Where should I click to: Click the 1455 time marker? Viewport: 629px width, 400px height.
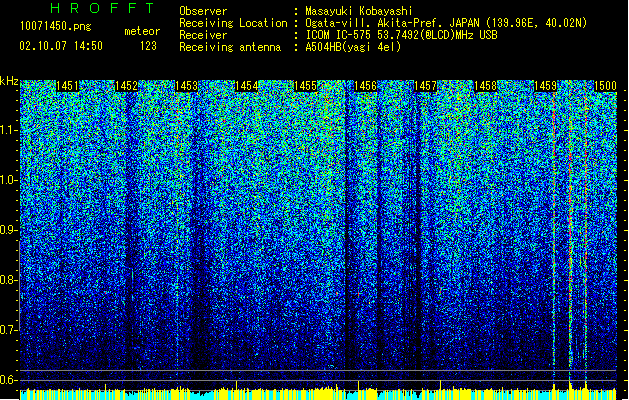point(306,86)
